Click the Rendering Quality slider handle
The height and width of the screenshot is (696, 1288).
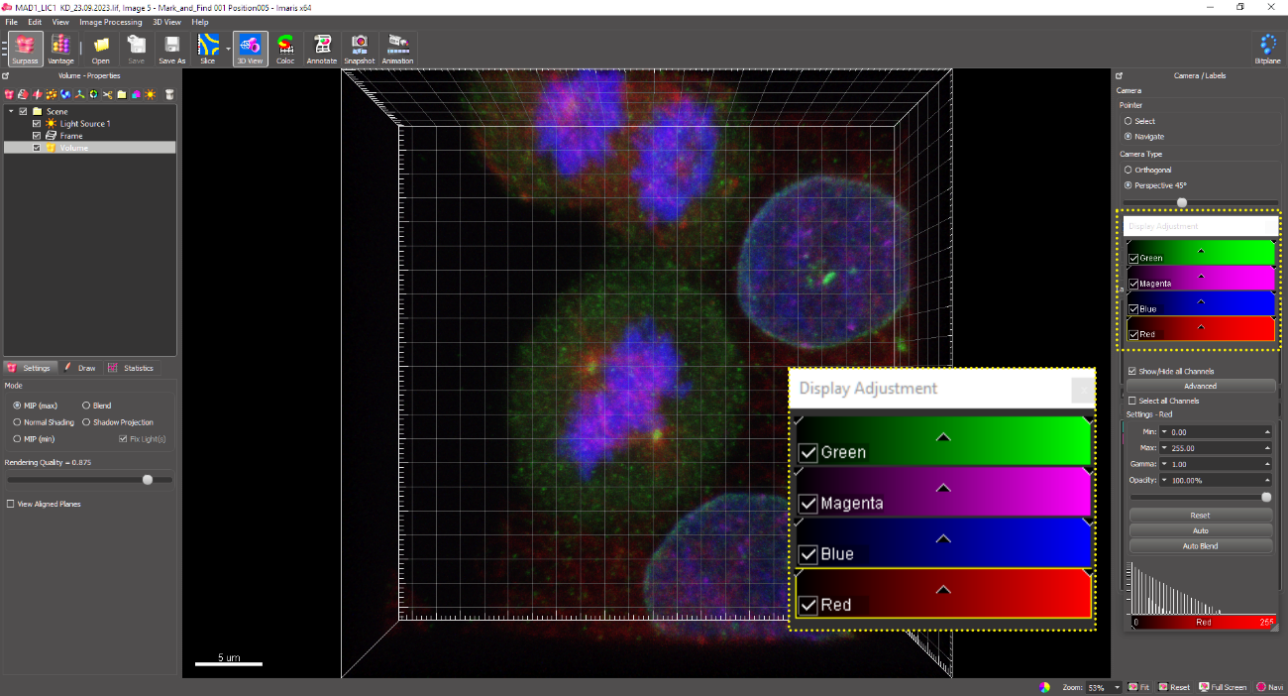(x=148, y=480)
